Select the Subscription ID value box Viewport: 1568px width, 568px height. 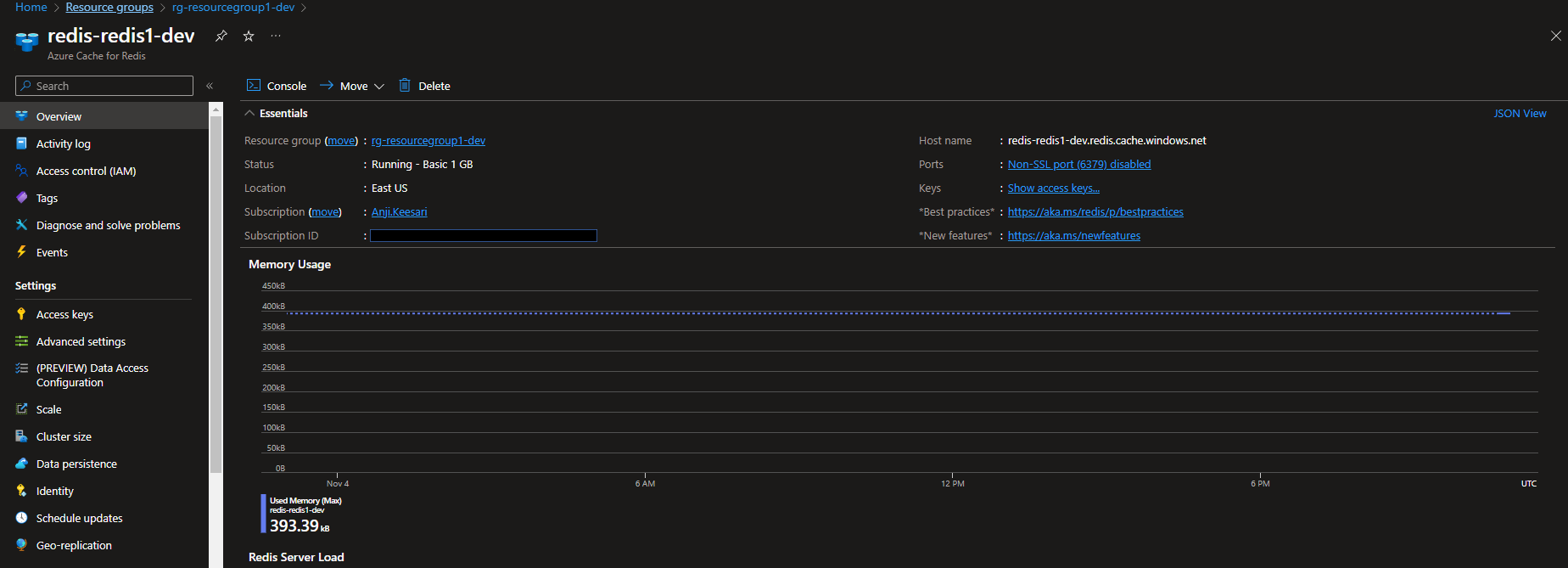tap(484, 235)
